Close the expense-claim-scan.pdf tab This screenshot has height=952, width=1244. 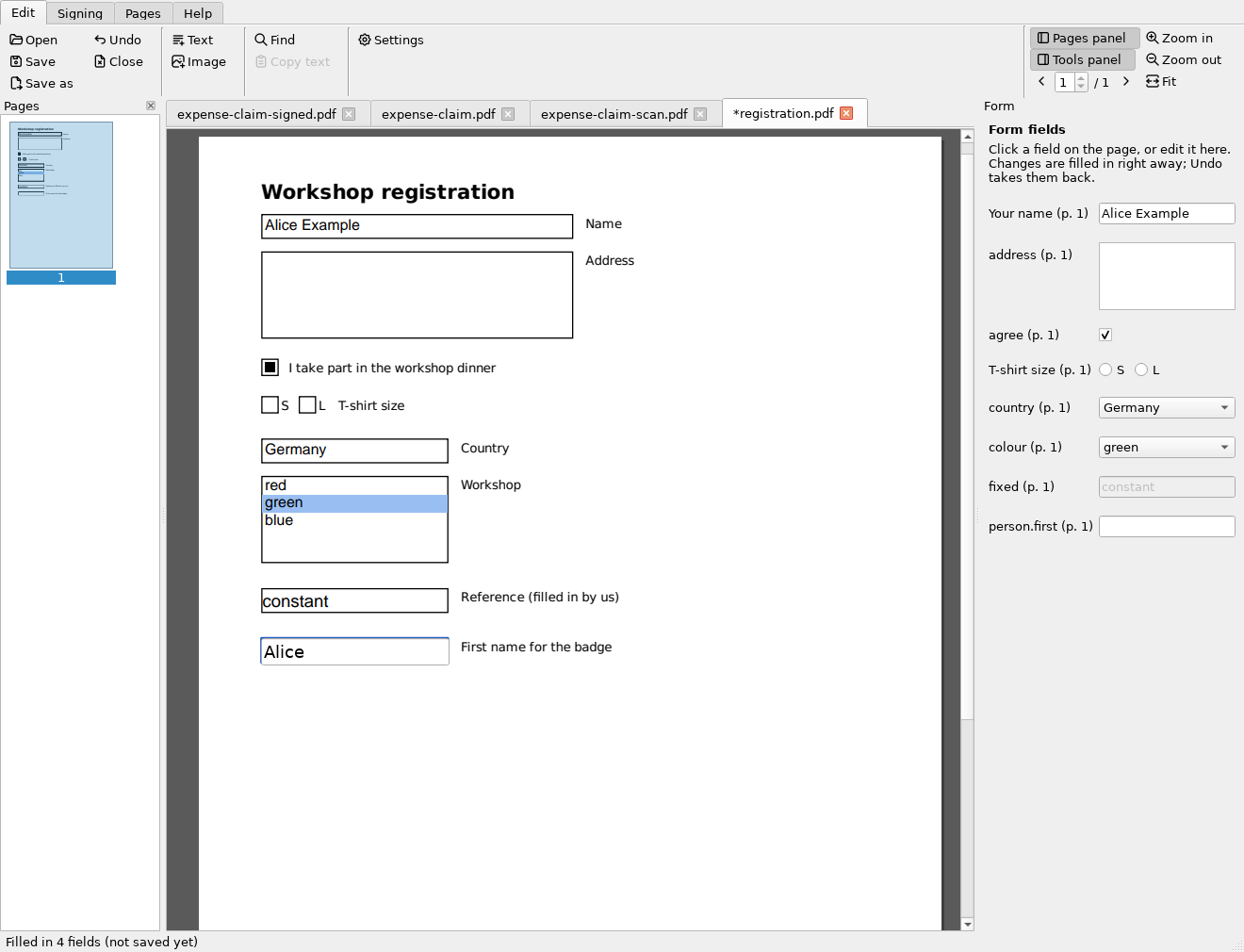coord(700,114)
